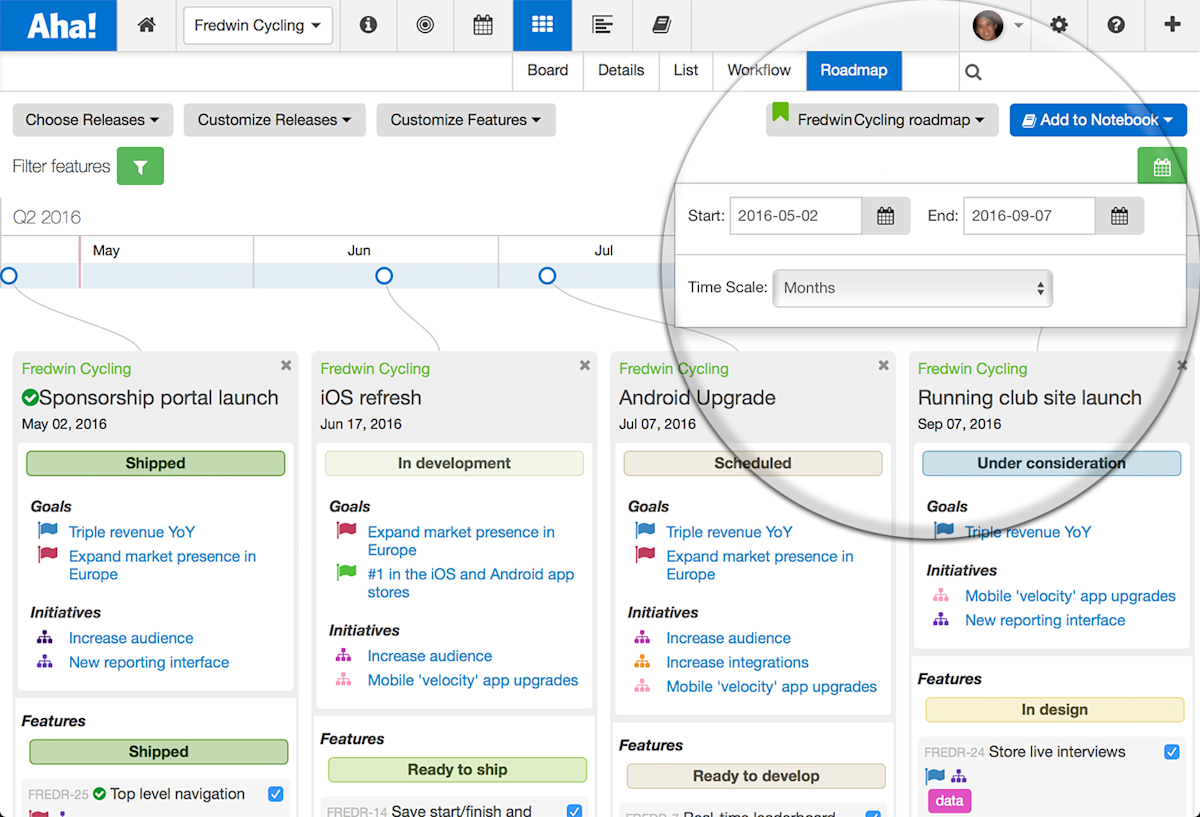Screen dimensions: 1200x817
Task: Switch to the Workflow tab
Action: click(x=759, y=70)
